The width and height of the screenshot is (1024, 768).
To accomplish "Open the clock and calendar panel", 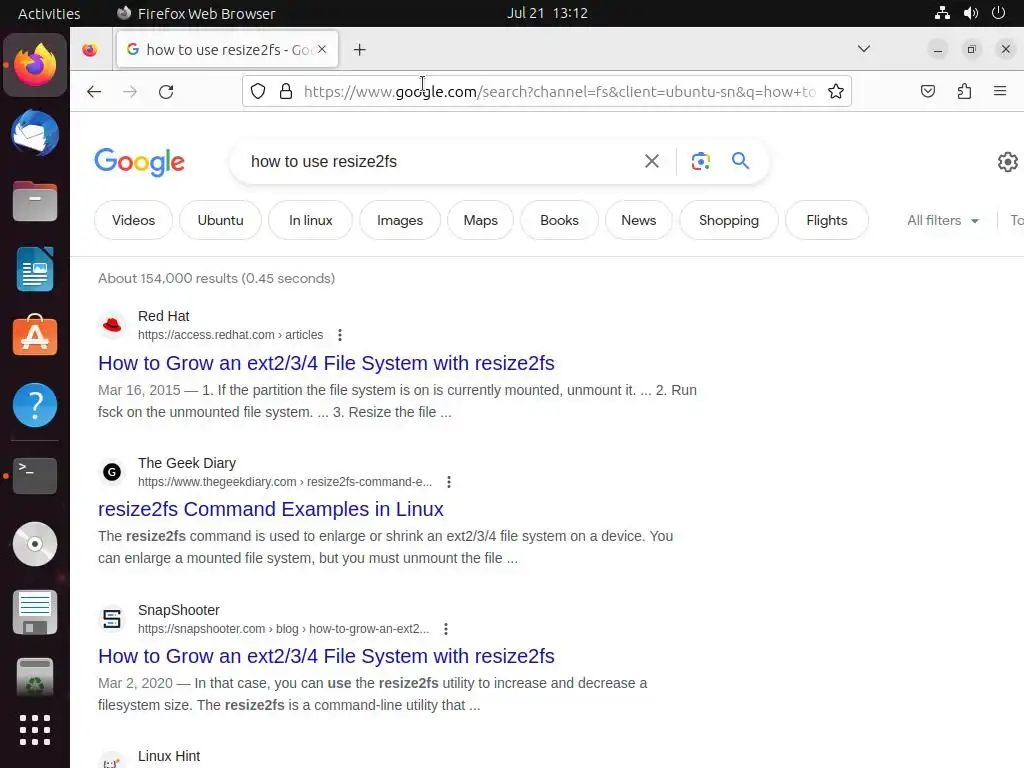I will pyautogui.click(x=547, y=13).
